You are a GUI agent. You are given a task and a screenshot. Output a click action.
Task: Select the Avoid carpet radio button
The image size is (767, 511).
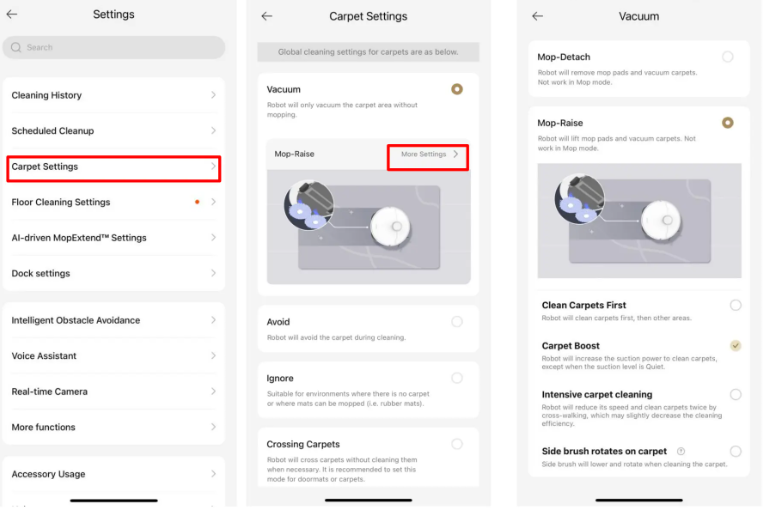tap(457, 321)
